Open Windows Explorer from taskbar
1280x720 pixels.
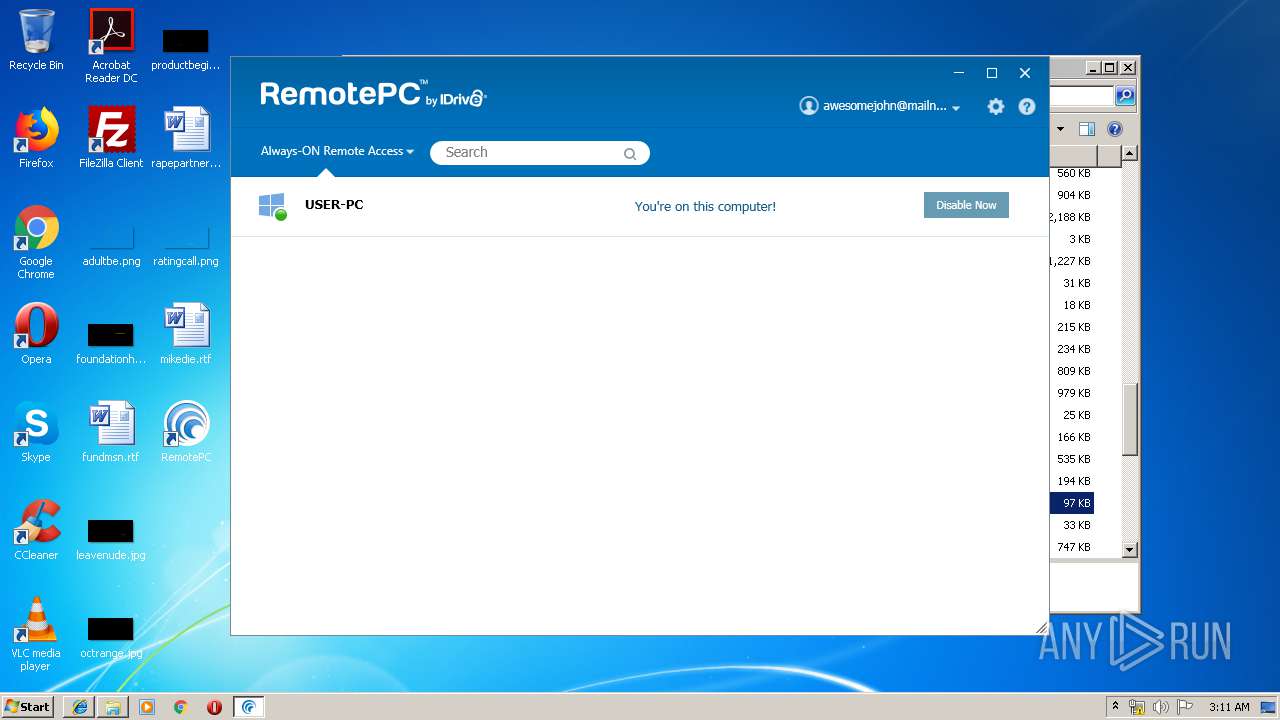pos(113,707)
